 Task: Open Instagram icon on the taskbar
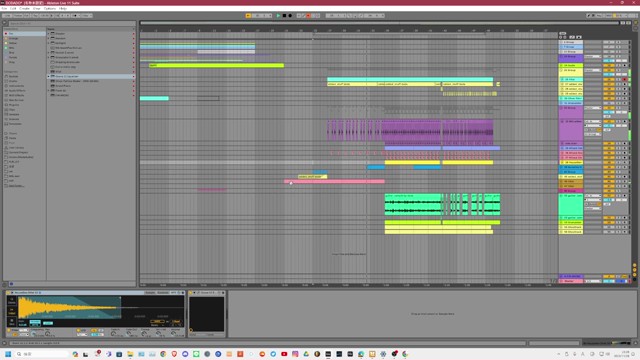295,354
